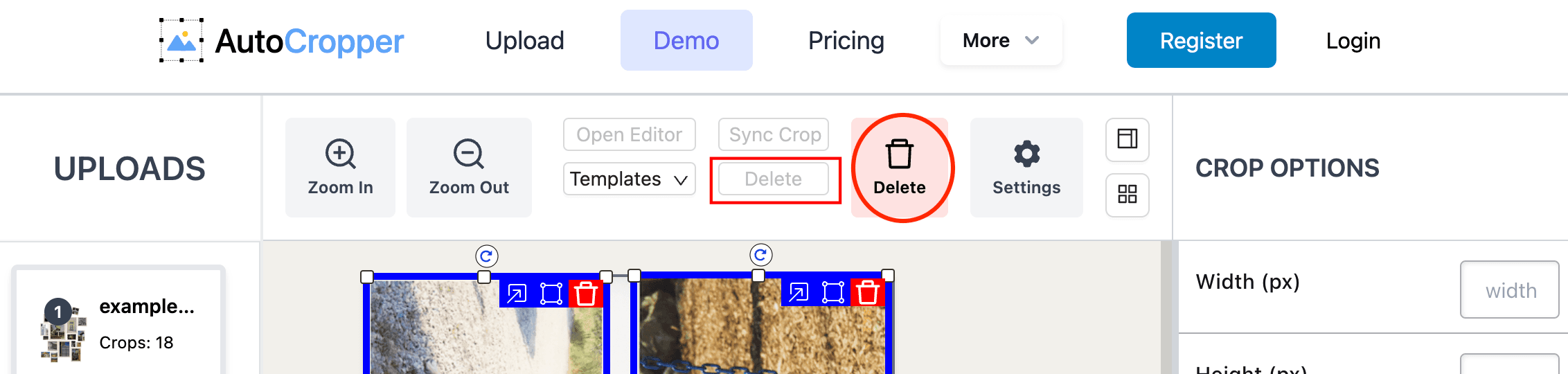This screenshot has height=374, width=1568.
Task: Click the open-in-editor arrow icon on the second crop
Action: pos(799,292)
